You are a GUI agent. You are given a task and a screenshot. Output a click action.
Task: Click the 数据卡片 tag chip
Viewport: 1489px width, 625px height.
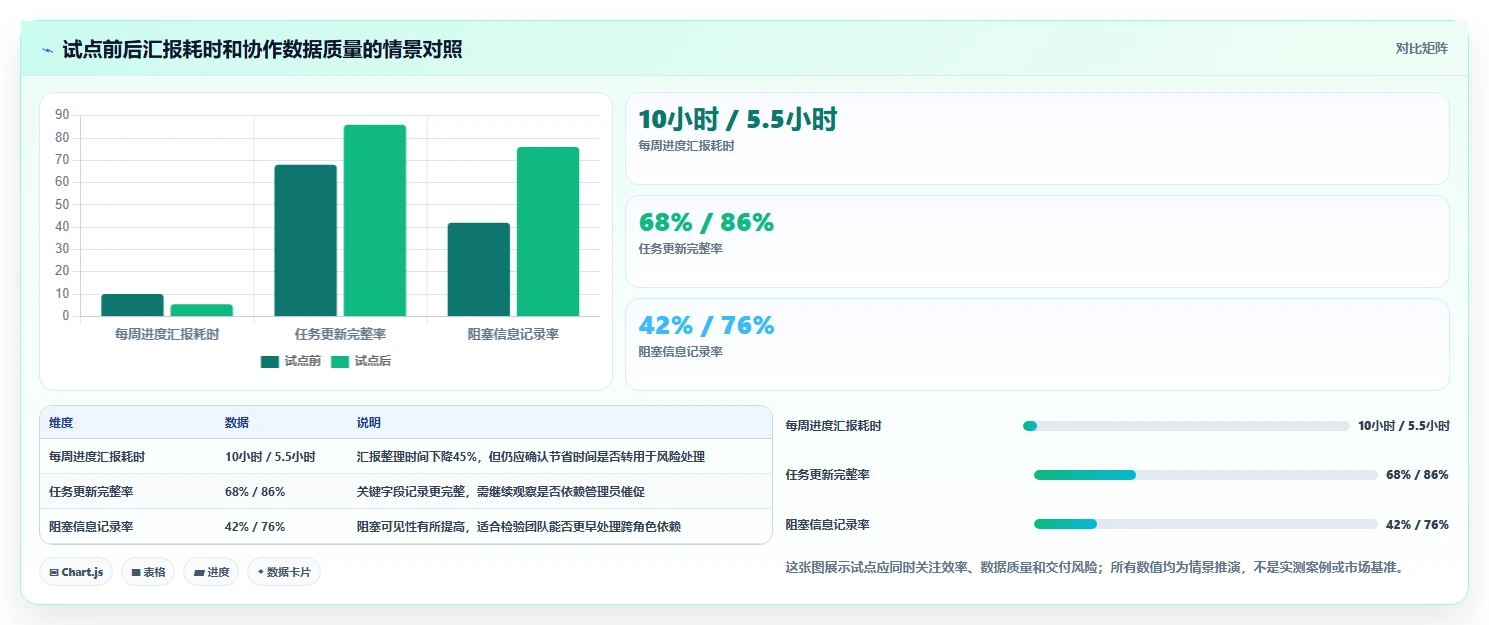[x=284, y=572]
